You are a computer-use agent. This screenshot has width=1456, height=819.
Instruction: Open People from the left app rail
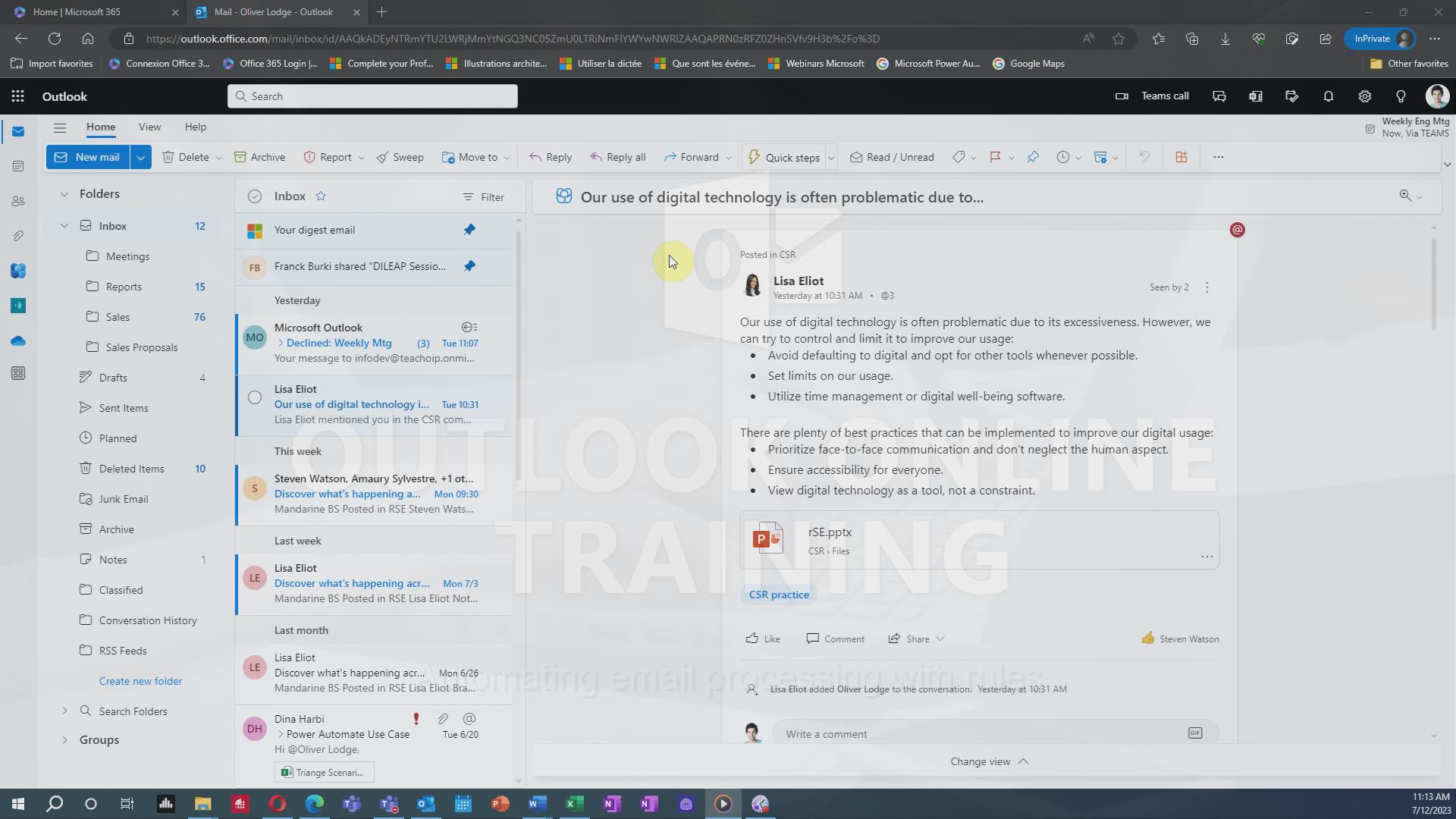coord(18,201)
